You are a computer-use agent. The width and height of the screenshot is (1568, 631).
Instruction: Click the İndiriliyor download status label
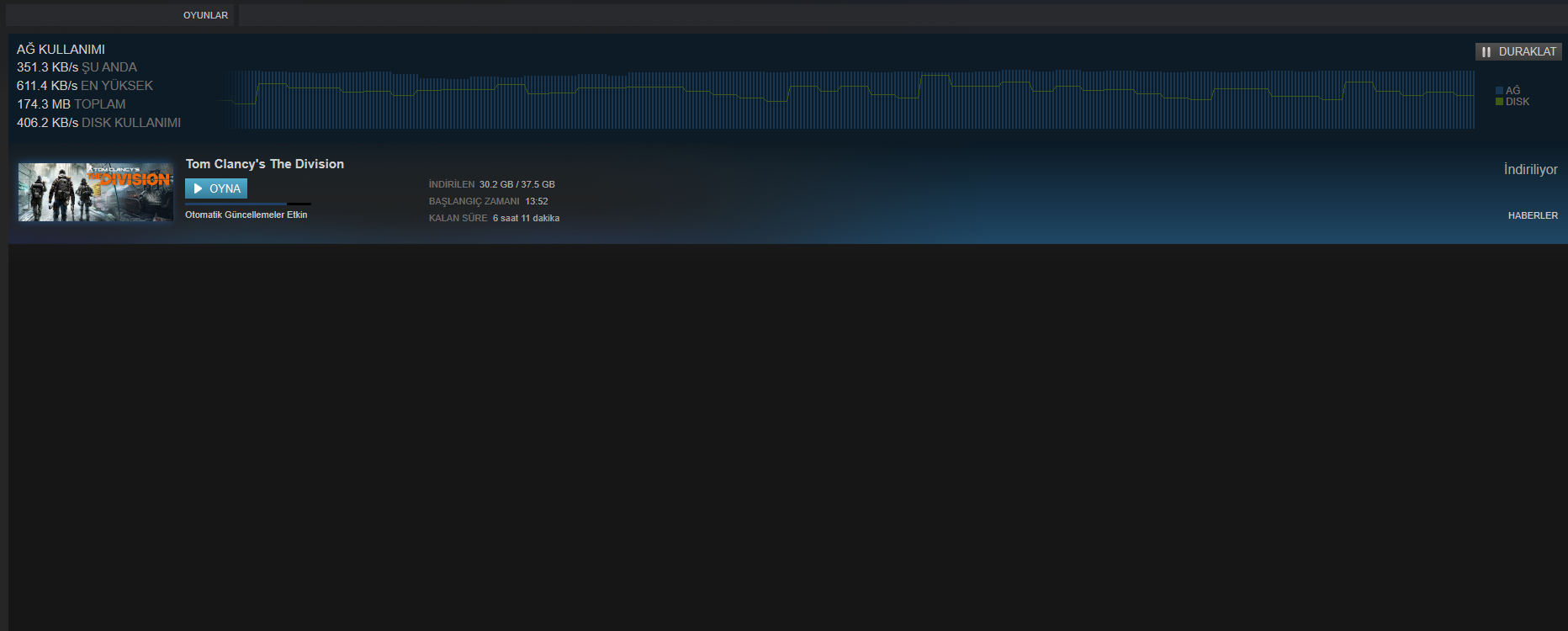tap(1530, 169)
